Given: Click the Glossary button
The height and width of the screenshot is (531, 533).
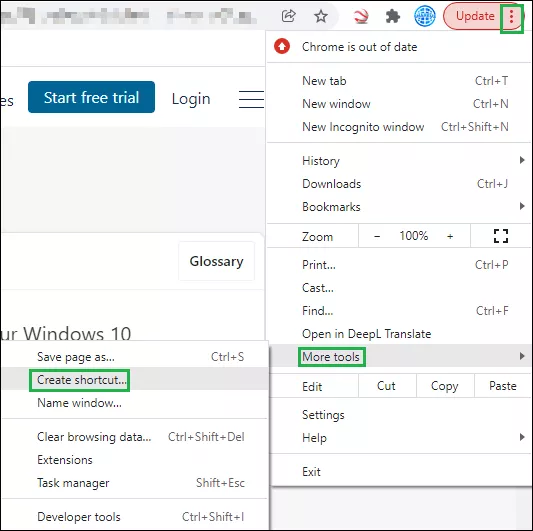Looking at the screenshot, I should coord(217,261).
